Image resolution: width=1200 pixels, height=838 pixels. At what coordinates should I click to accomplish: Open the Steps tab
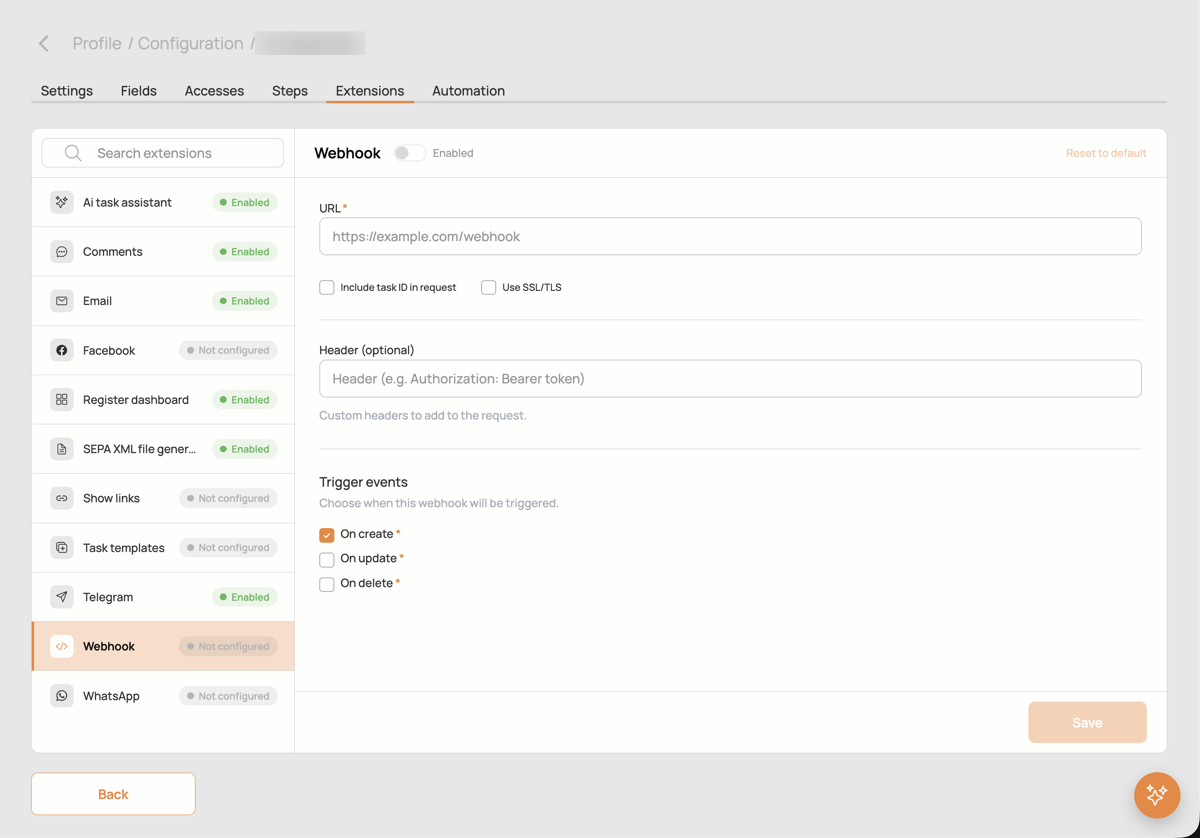290,90
